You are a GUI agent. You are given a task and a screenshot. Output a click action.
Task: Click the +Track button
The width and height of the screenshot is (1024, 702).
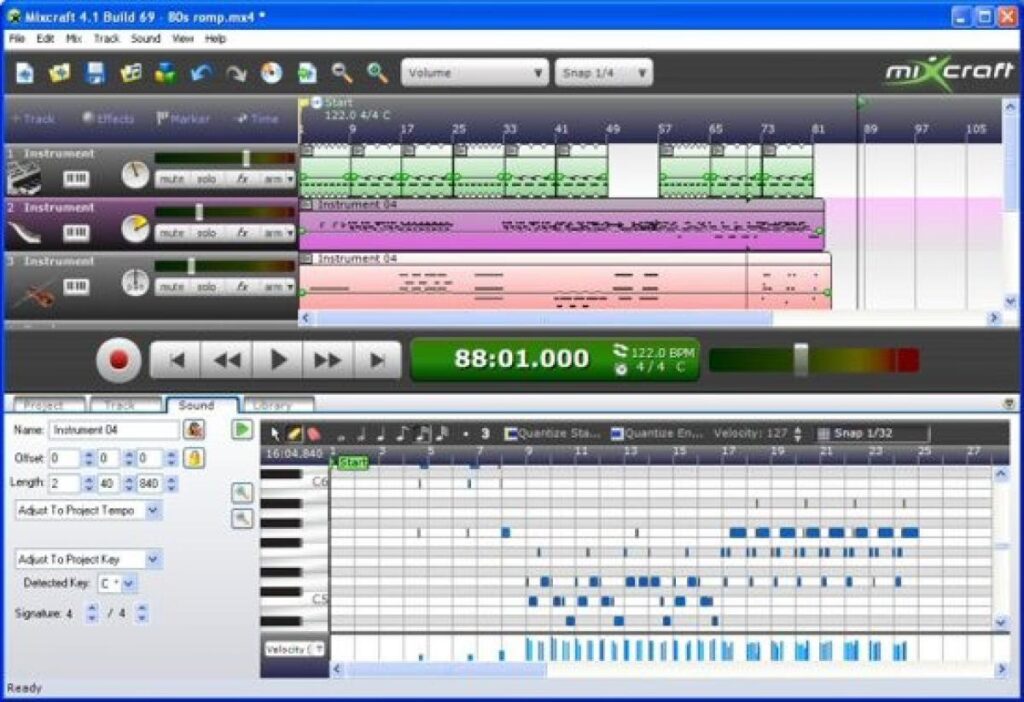[x=33, y=118]
